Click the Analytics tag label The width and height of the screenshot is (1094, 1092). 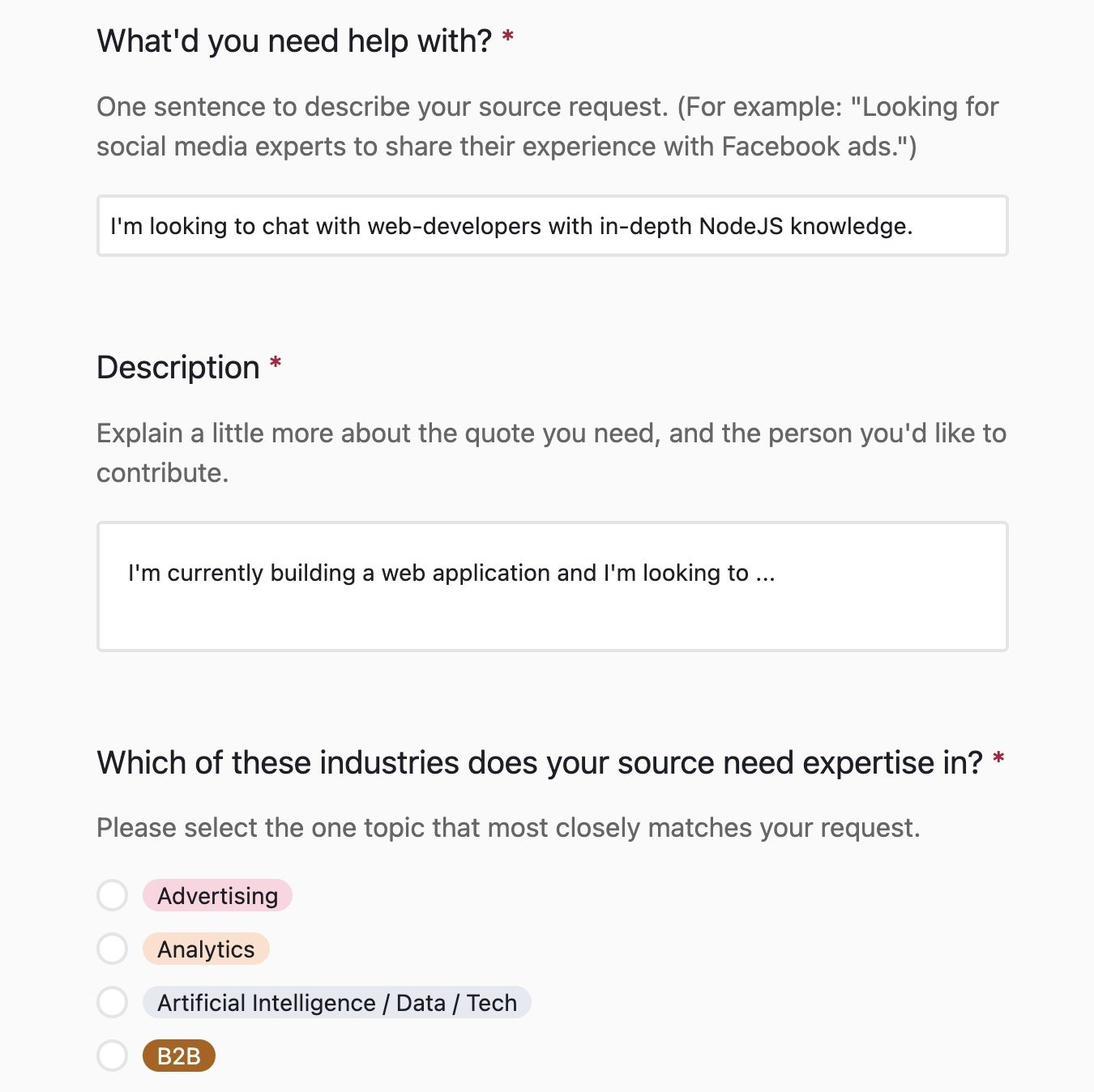point(206,949)
